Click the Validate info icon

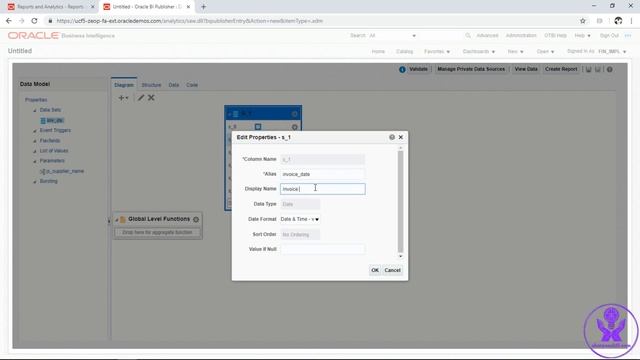click(x=402, y=69)
